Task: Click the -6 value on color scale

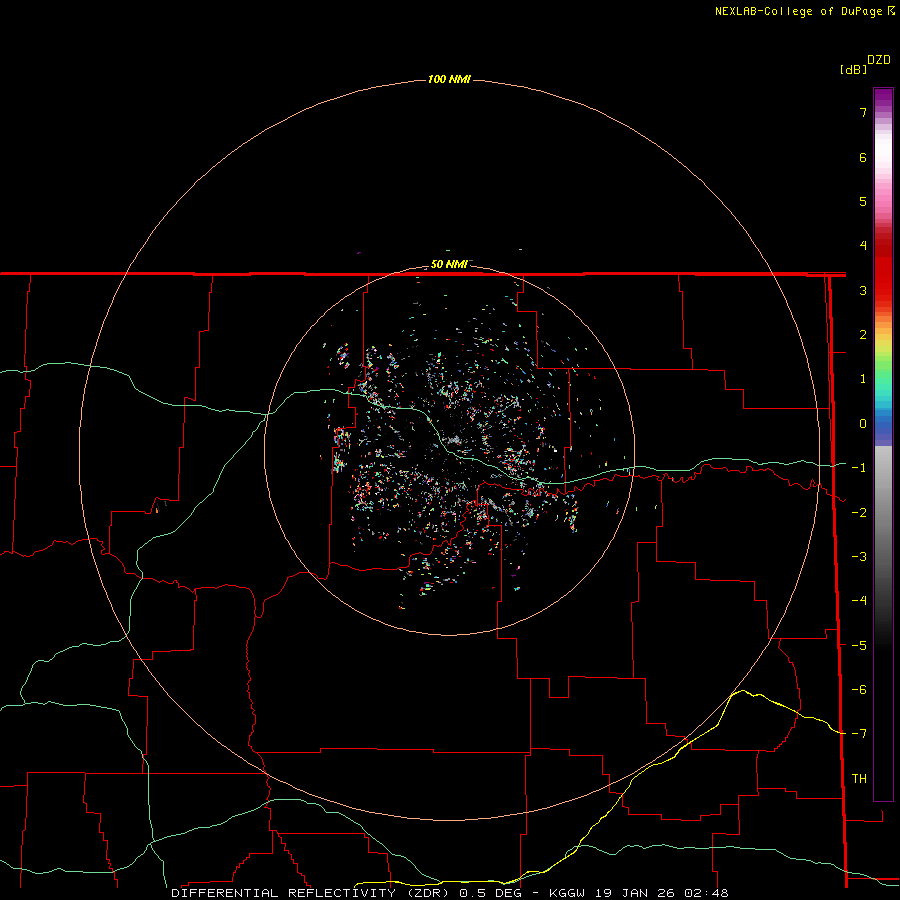Action: coord(859,690)
